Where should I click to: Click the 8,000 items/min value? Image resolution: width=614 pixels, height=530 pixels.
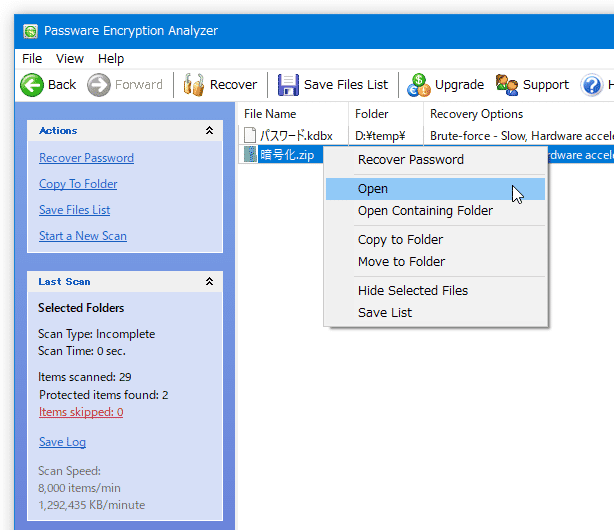[x=79, y=488]
